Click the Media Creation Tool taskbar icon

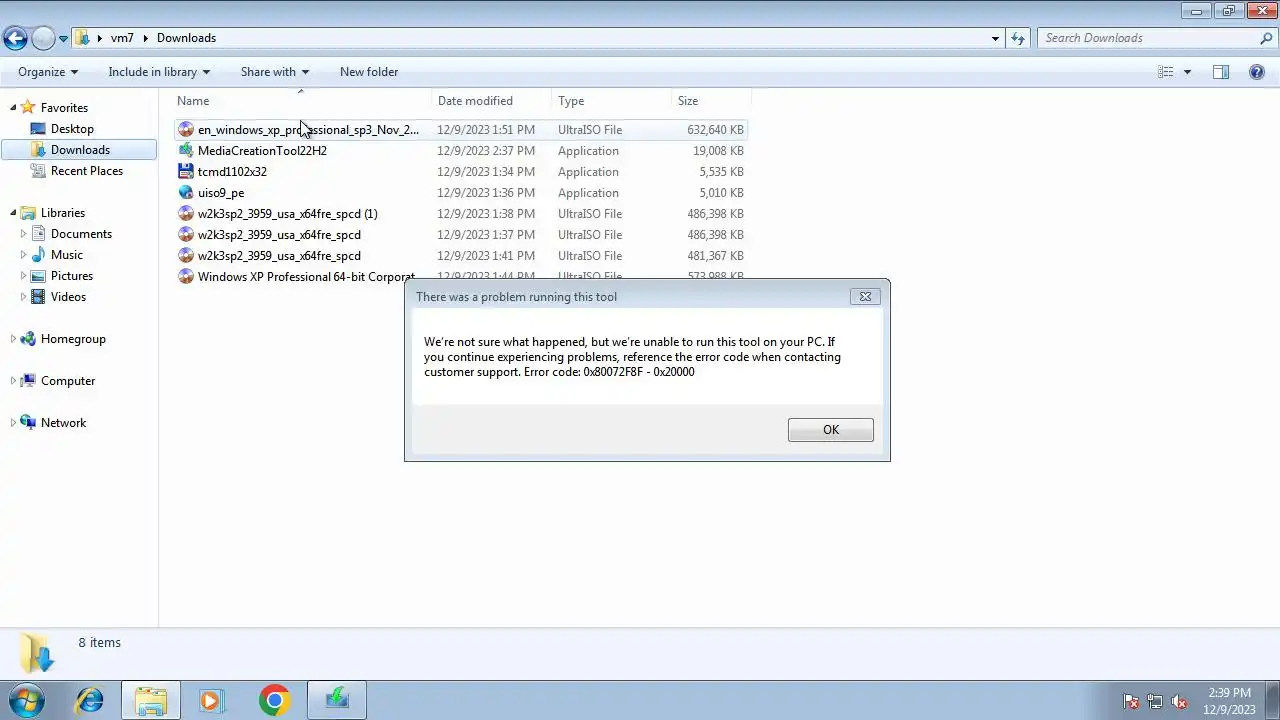[337, 700]
